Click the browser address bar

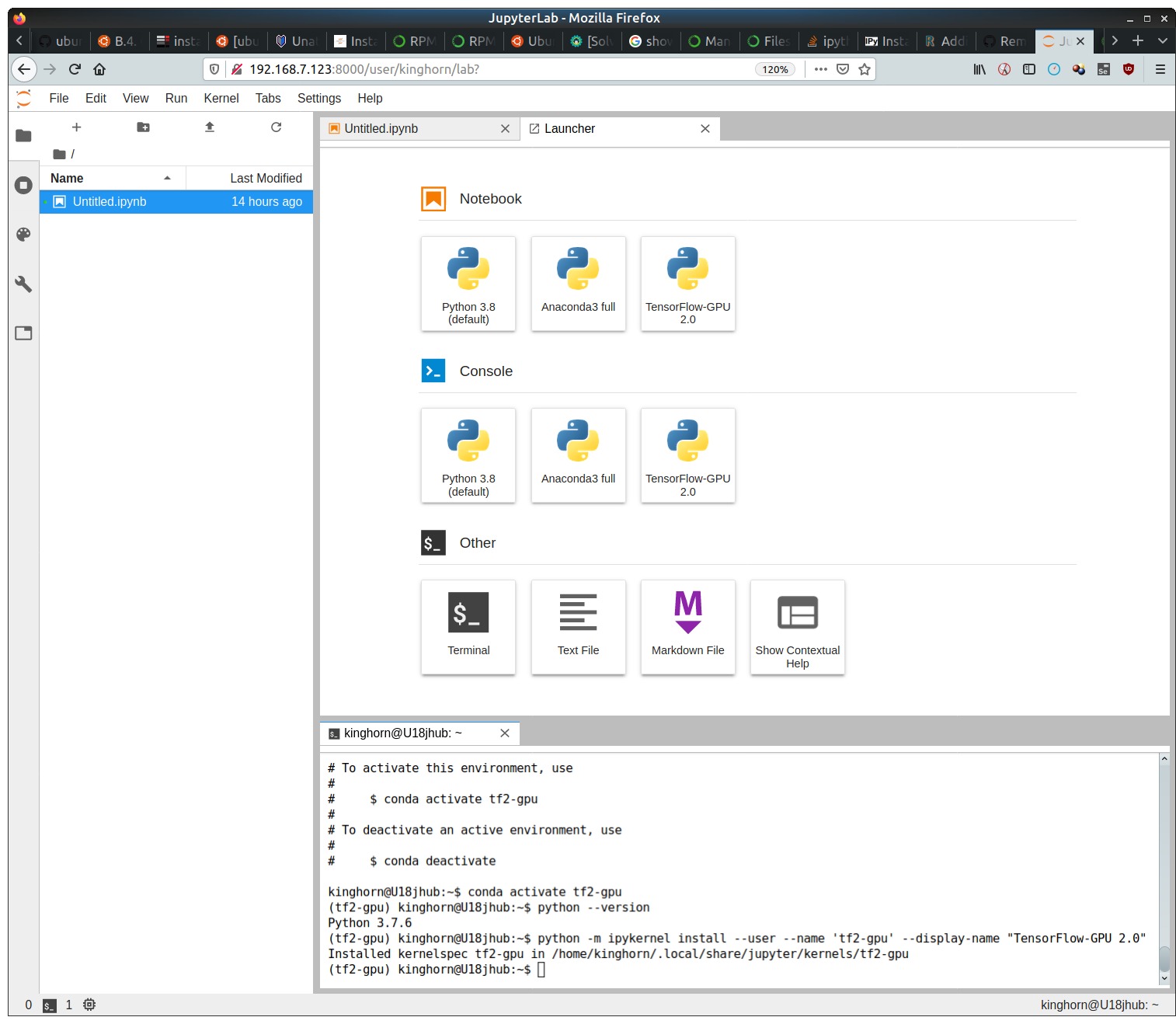point(497,69)
